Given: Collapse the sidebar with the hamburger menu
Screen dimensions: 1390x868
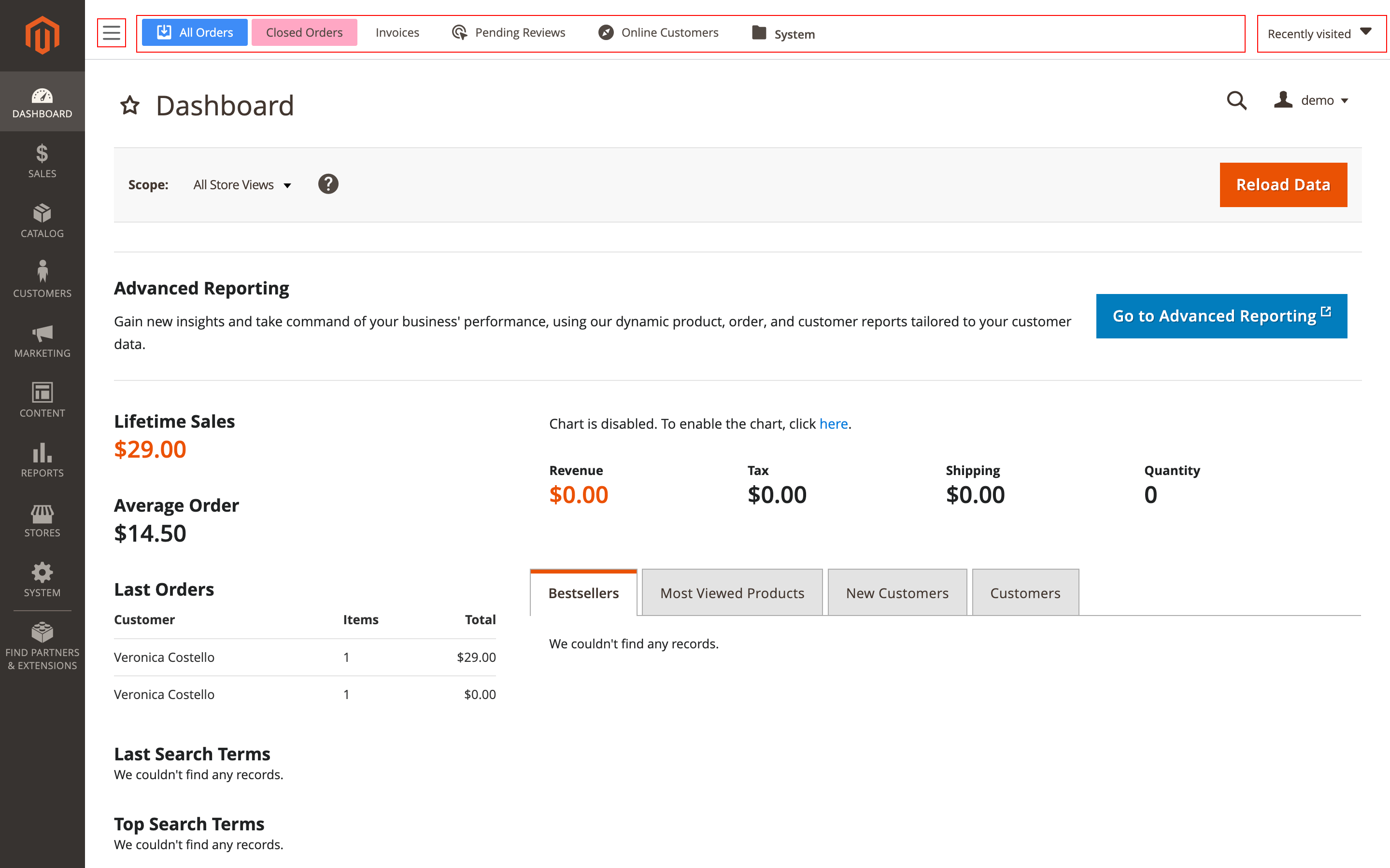Looking at the screenshot, I should [111, 33].
